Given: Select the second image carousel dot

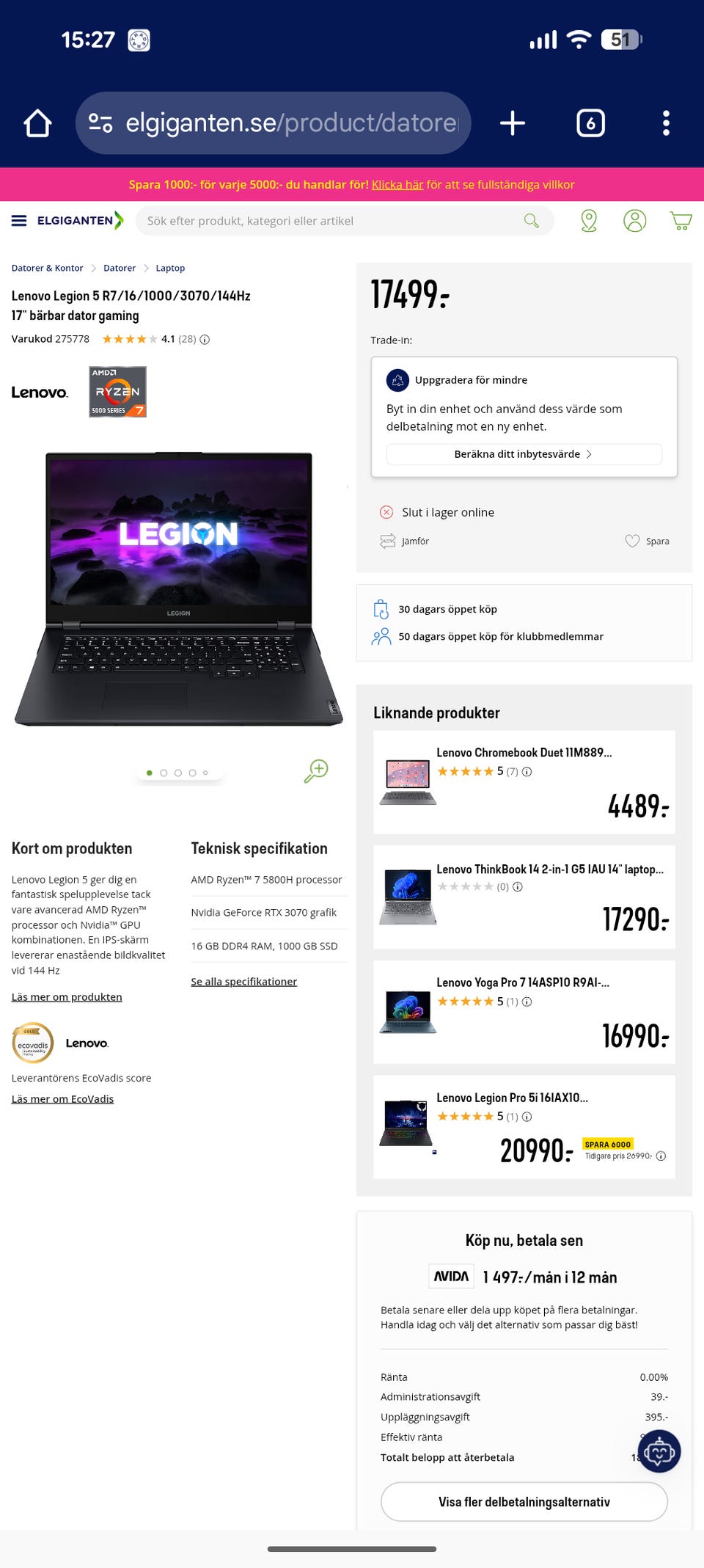Looking at the screenshot, I should coord(164,773).
